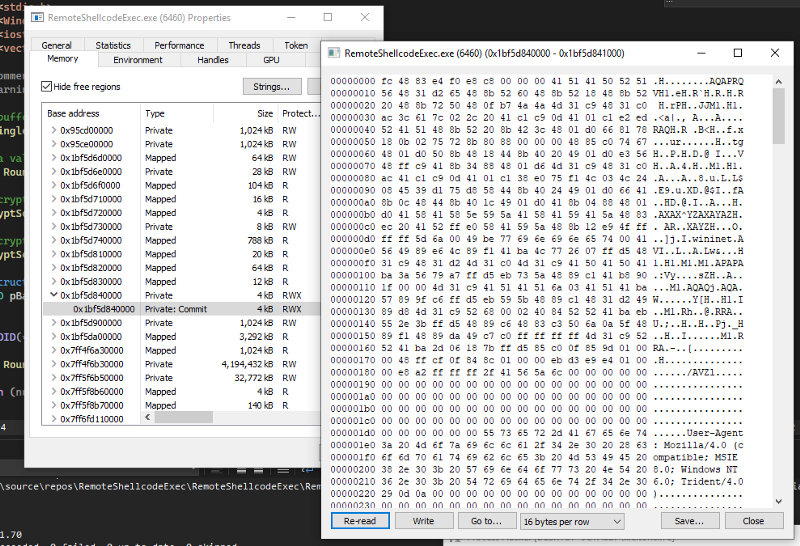Click hex row 000001e0 with Mozilla/4.0
The height and width of the screenshot is (546, 800).
(537, 445)
